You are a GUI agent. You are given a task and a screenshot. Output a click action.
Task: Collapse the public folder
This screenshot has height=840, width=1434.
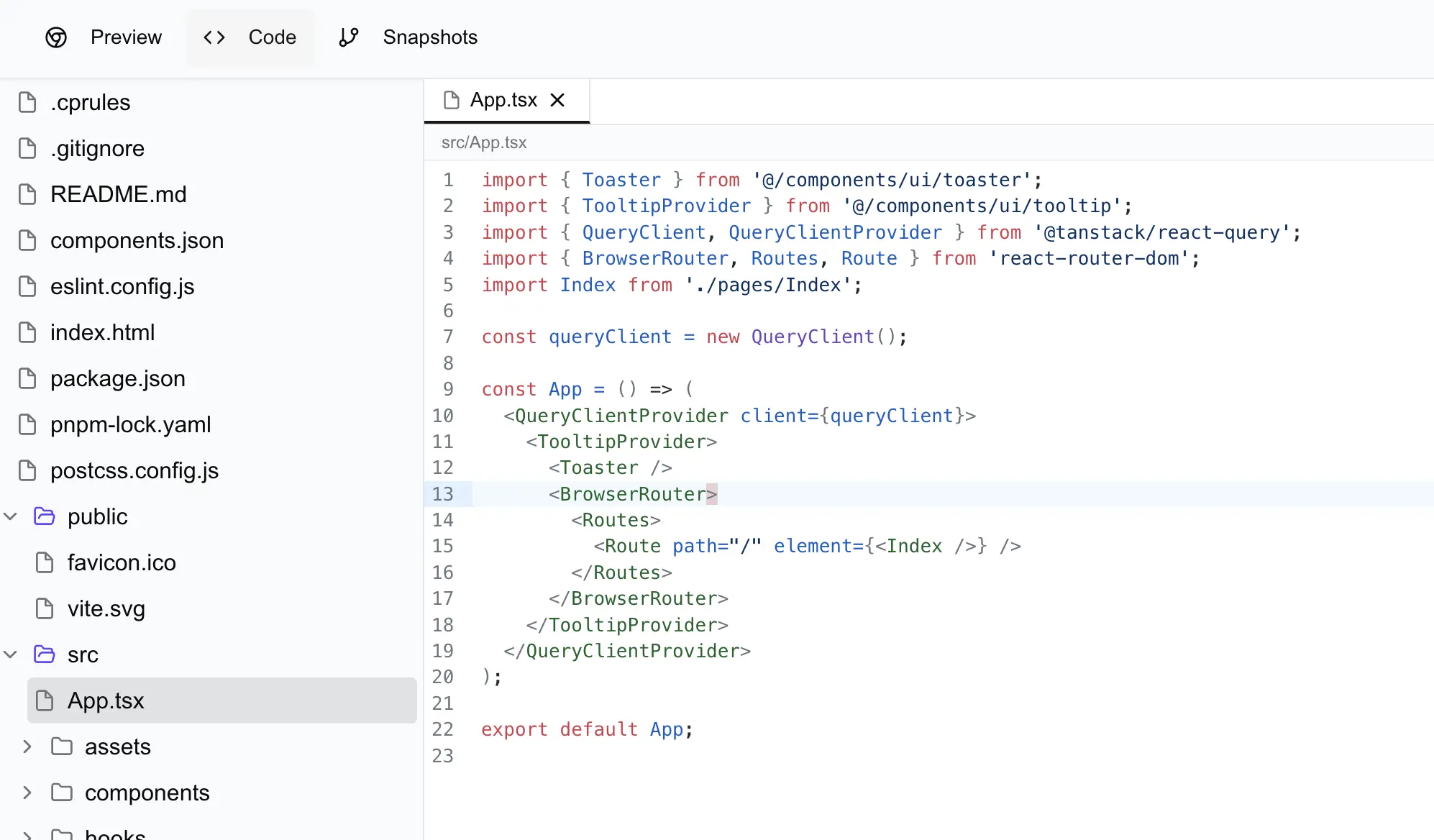tap(10, 516)
